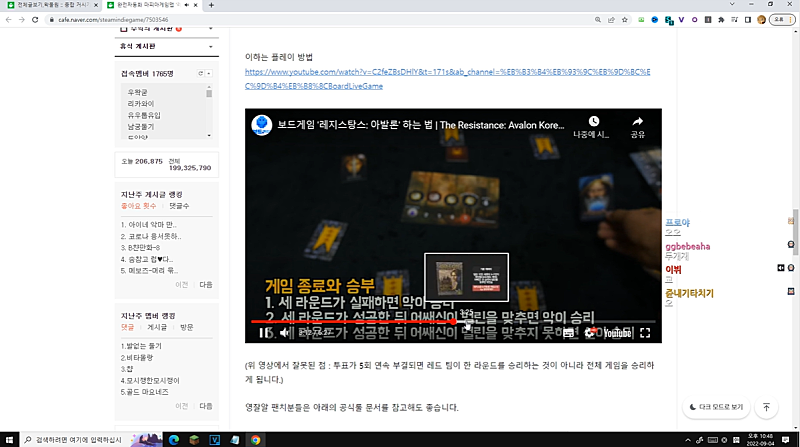Mute the second tab's audio icon

tap(186, 5)
